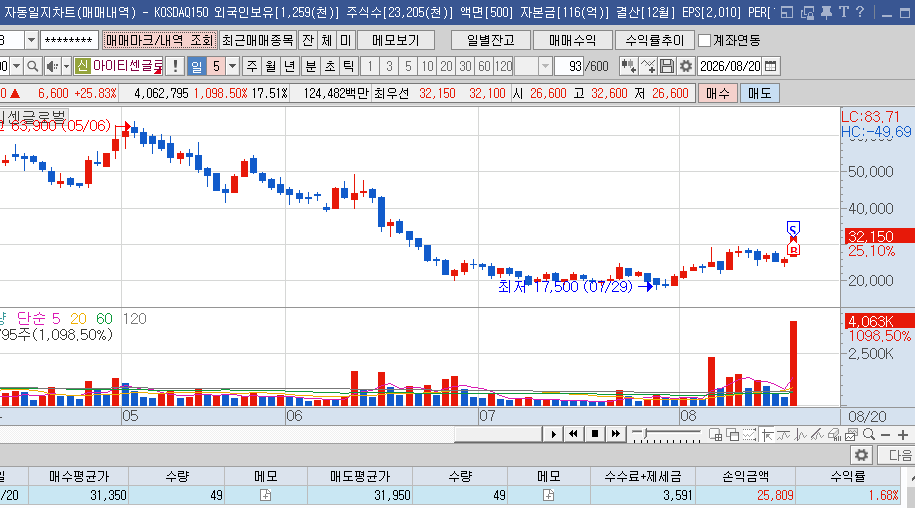The image size is (915, 508).
Task: Click the linked window lock icon
Action: point(808,12)
